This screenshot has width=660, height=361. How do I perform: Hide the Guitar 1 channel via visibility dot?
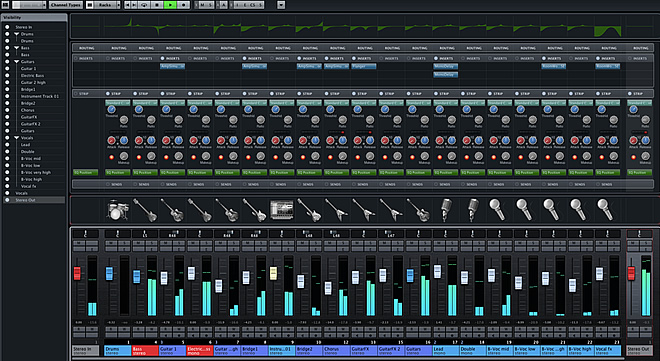7,69
